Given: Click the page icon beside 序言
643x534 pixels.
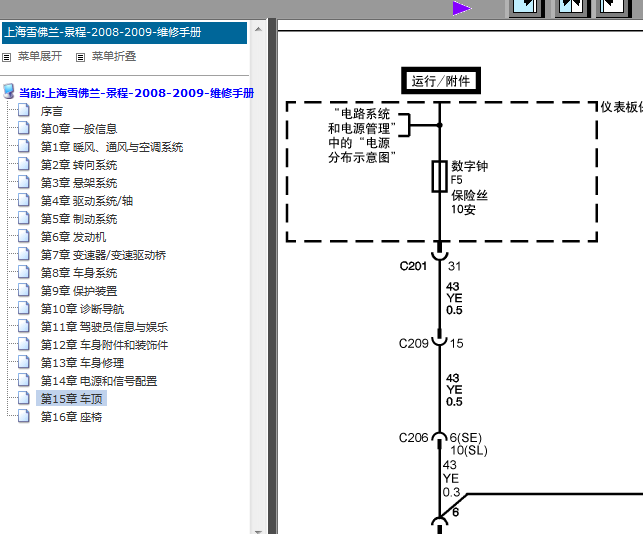Looking at the screenshot, I should click(24, 110).
